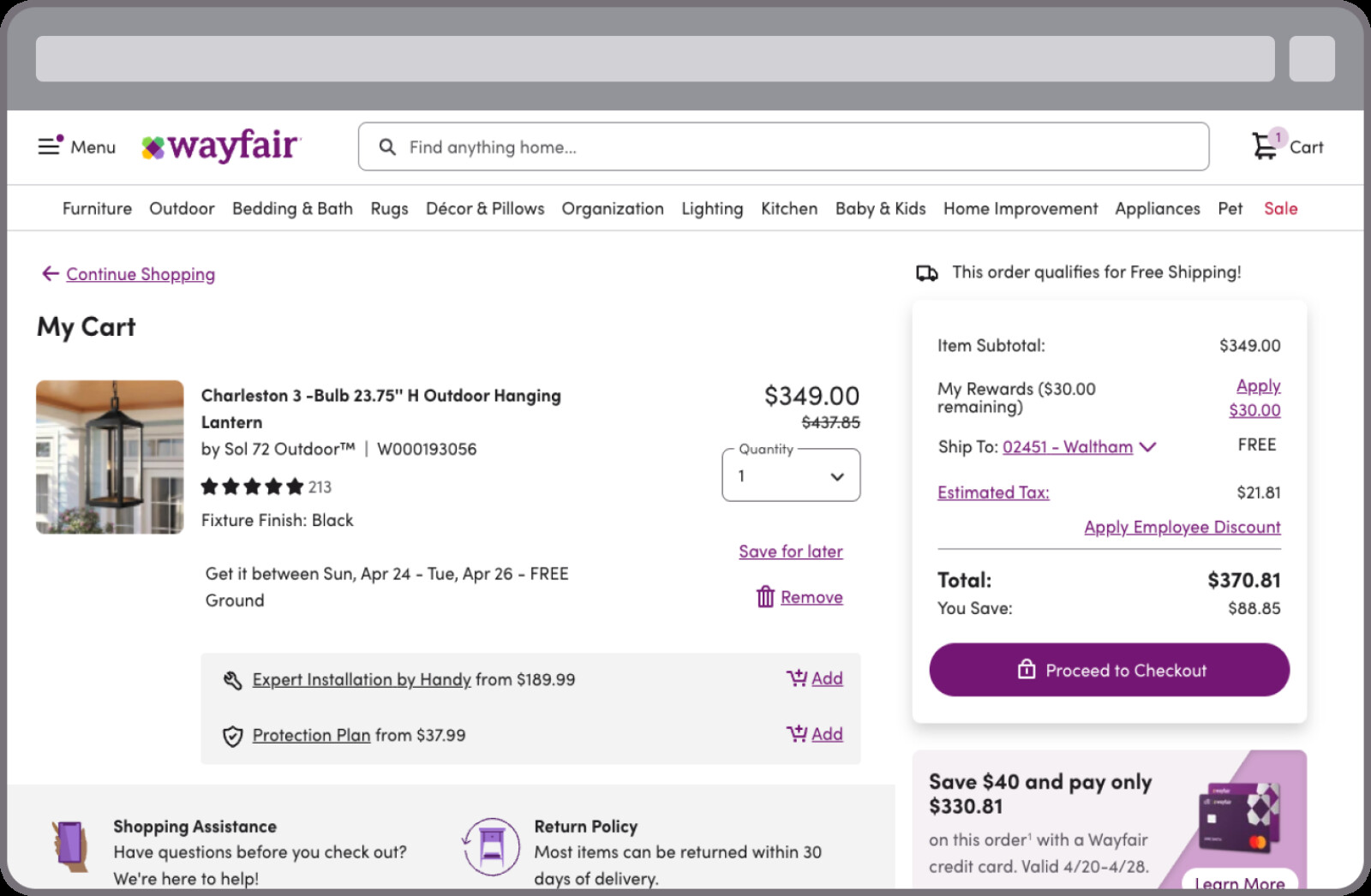Image resolution: width=1371 pixels, height=896 pixels.
Task: Open the Sale menu item
Action: click(x=1281, y=208)
